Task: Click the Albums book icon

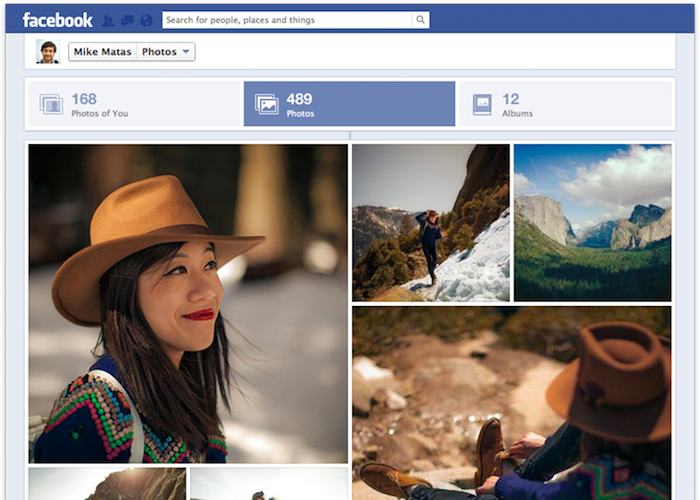Action: tap(482, 104)
